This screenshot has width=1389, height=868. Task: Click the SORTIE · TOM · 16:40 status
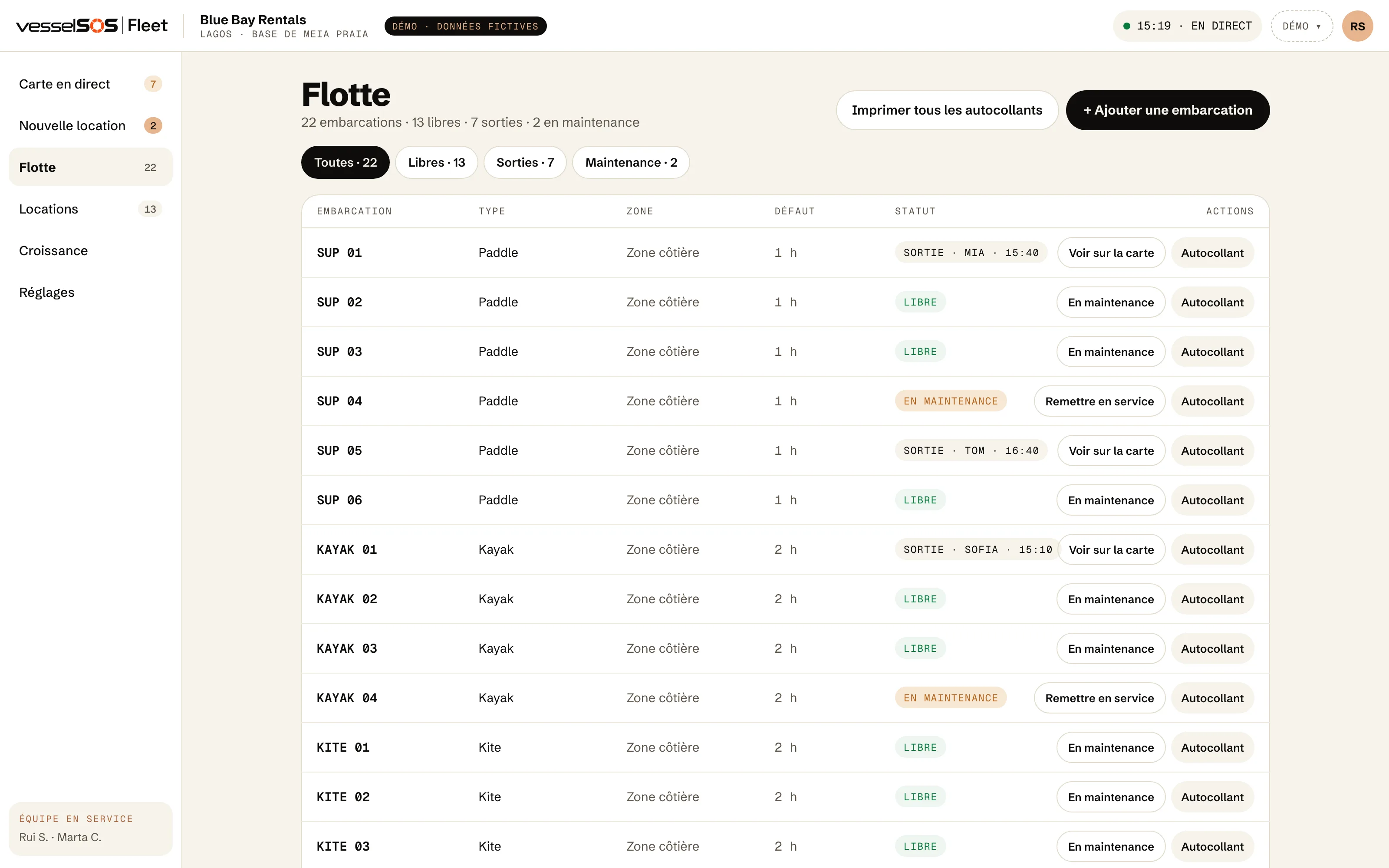[x=971, y=450]
